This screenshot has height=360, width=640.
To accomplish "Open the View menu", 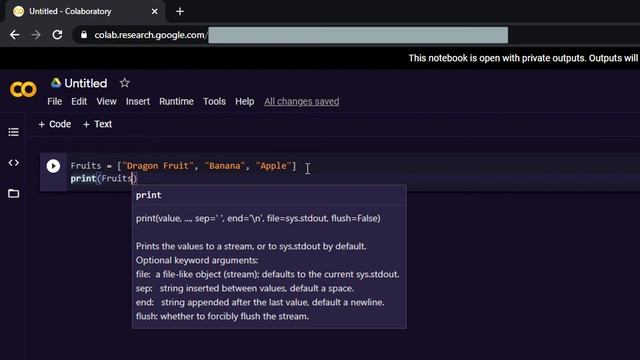I will [106, 102].
